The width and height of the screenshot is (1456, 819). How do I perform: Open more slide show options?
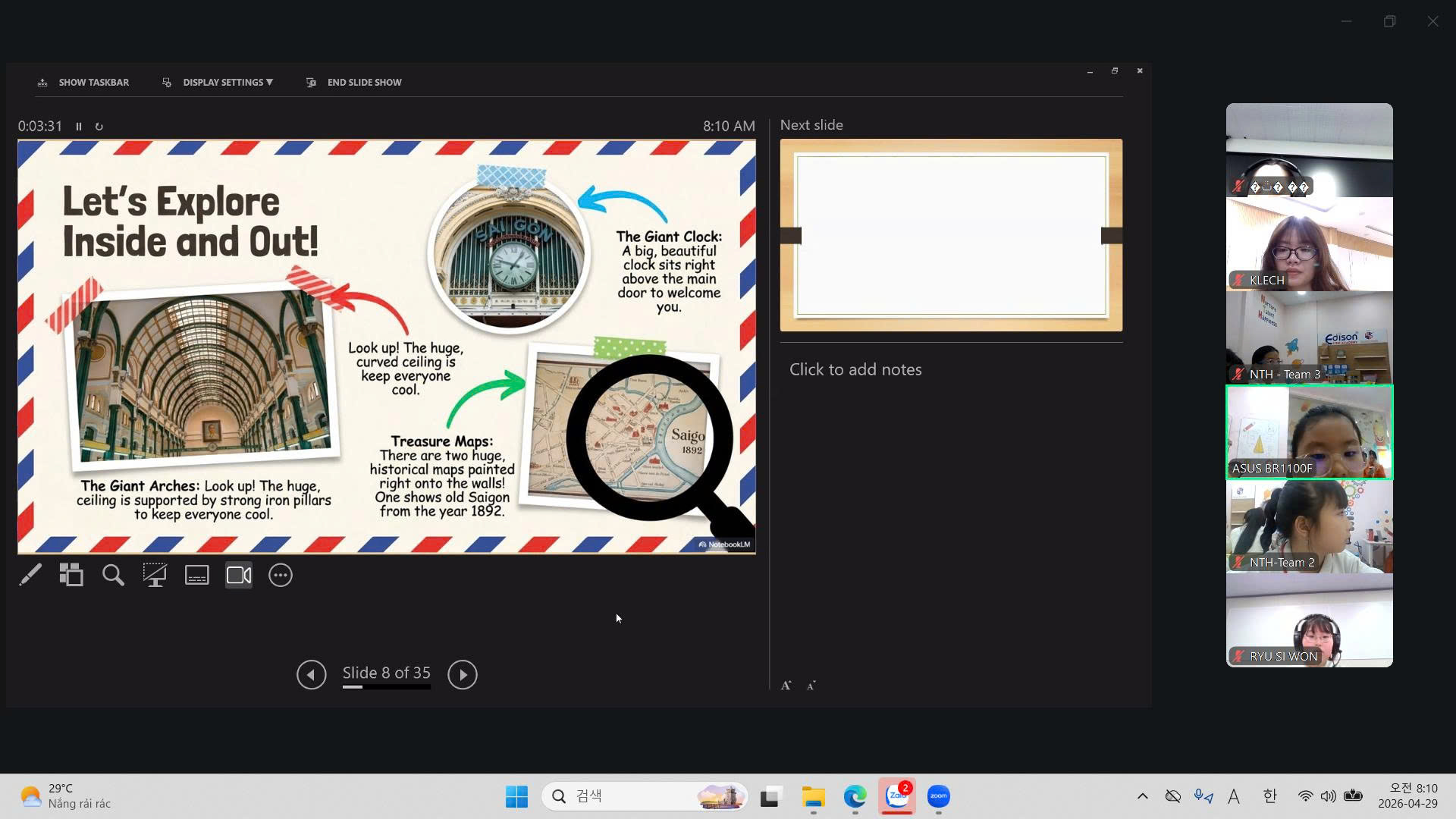click(281, 576)
